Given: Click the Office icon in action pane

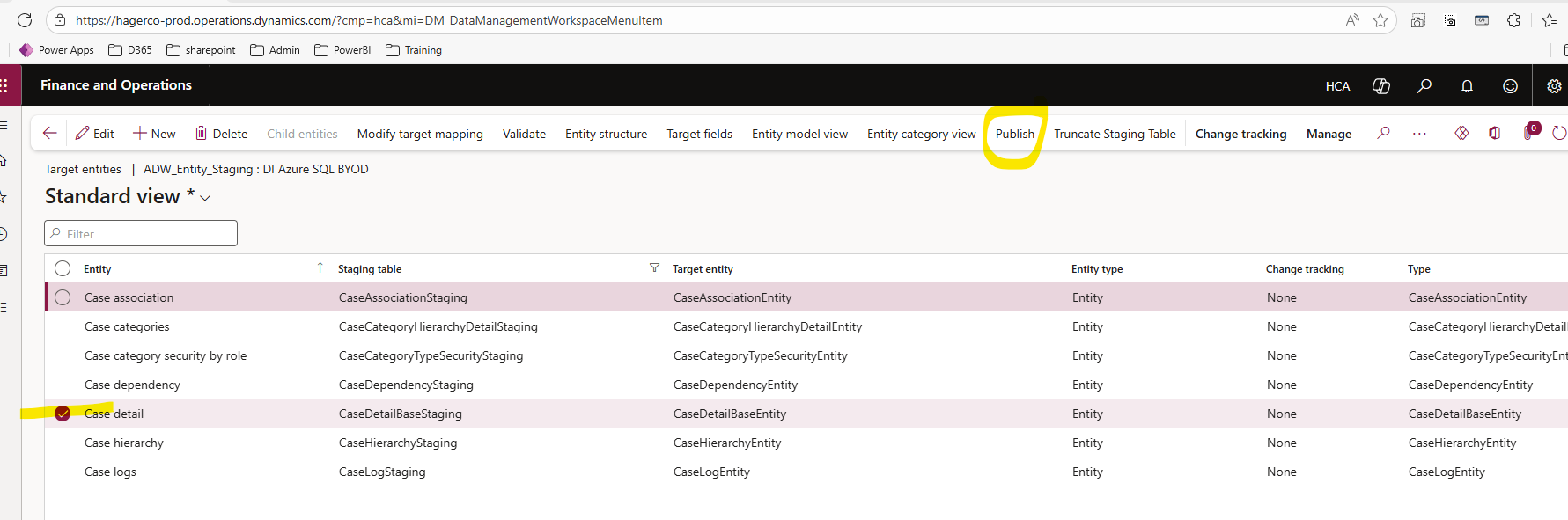Looking at the screenshot, I should coord(1494,133).
